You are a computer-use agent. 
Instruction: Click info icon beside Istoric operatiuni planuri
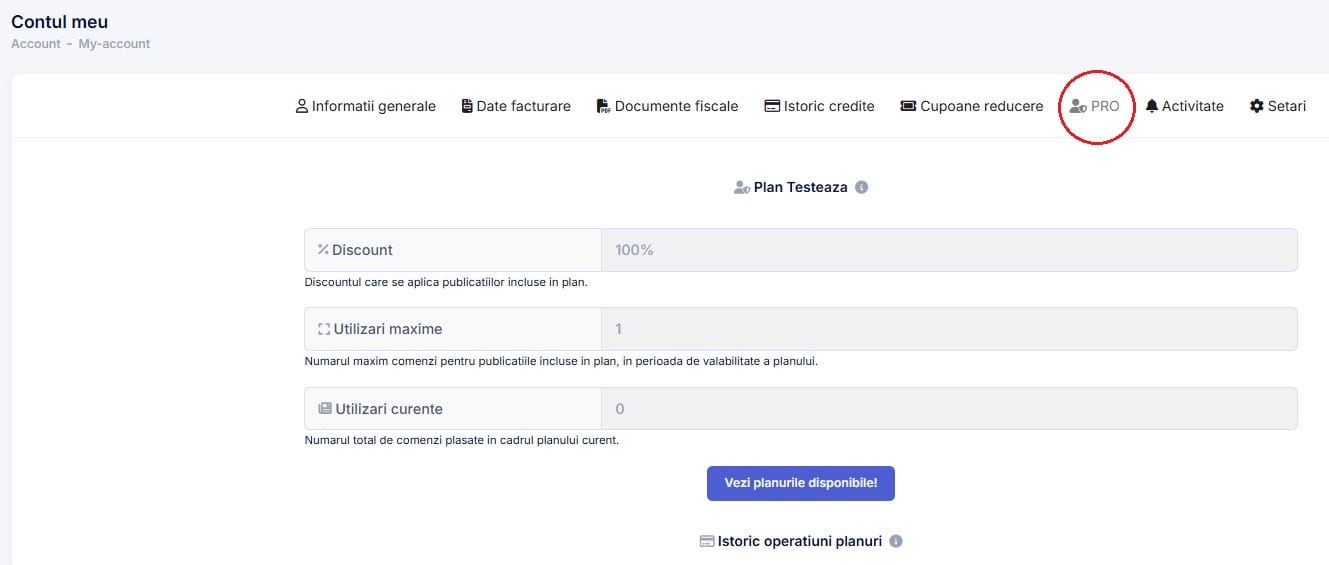coord(896,541)
